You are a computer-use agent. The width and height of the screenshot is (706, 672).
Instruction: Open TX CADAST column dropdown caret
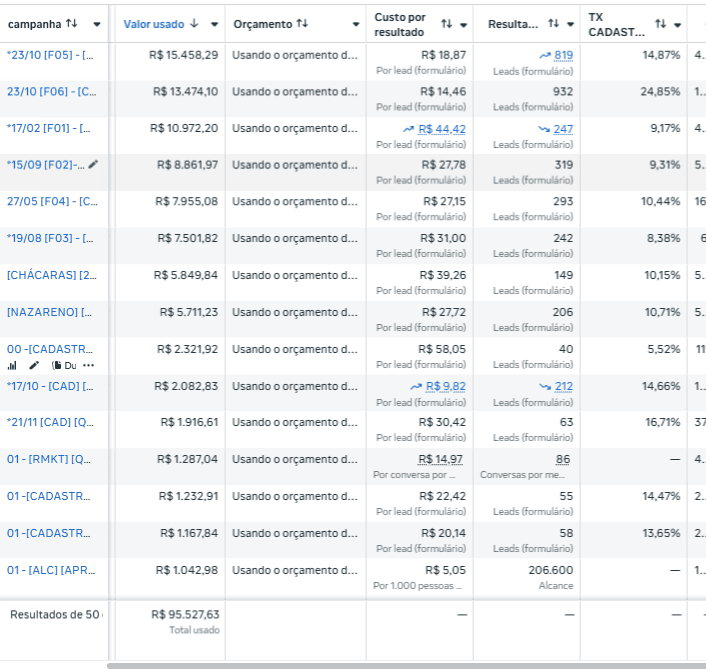[677, 24]
